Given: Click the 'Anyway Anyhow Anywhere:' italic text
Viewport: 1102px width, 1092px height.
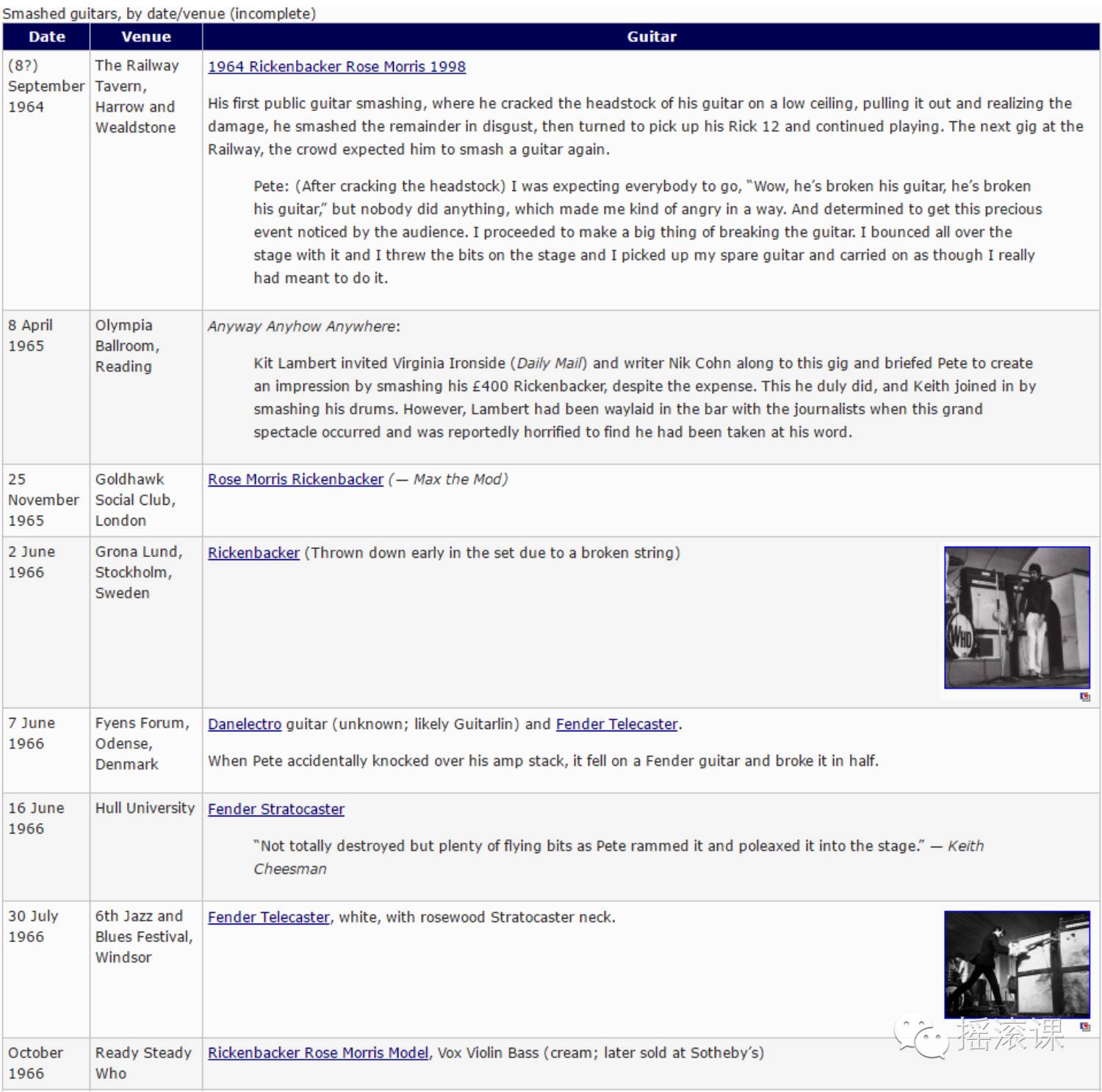Looking at the screenshot, I should coord(304,326).
